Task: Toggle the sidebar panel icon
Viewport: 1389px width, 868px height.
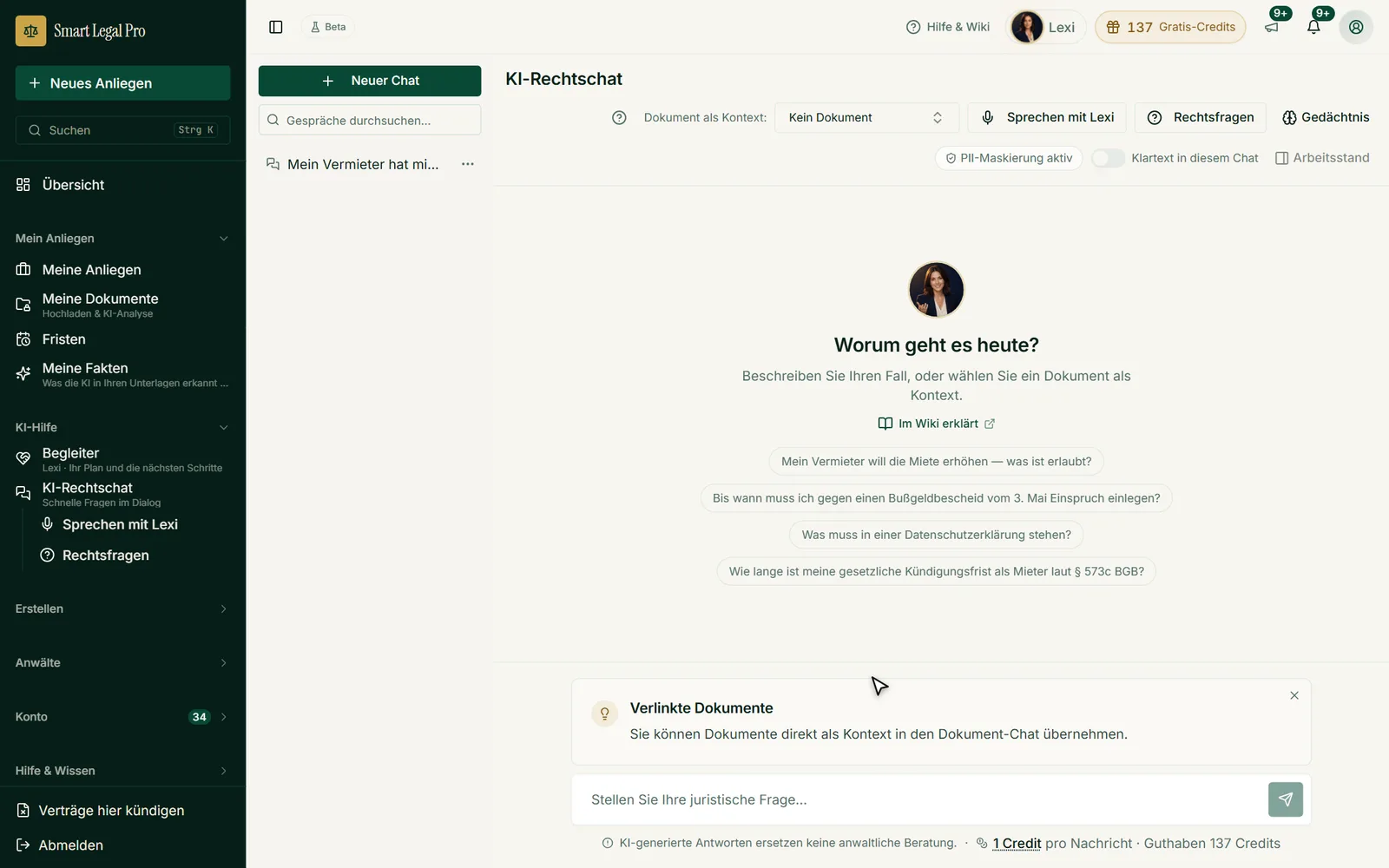Action: (x=276, y=27)
